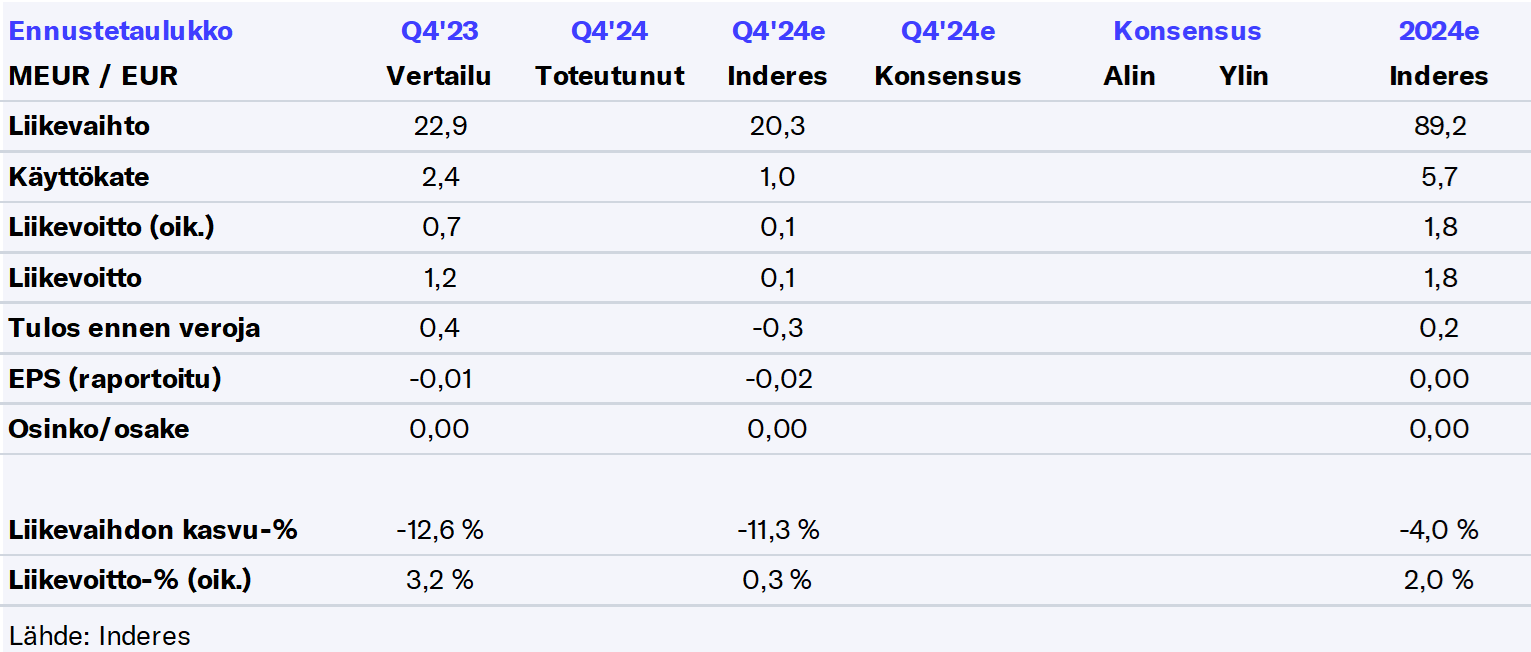Click the "Liikevaihdon kasvu-%" row label
Screen dimensions: 1531x652
pyautogui.click(x=153, y=530)
